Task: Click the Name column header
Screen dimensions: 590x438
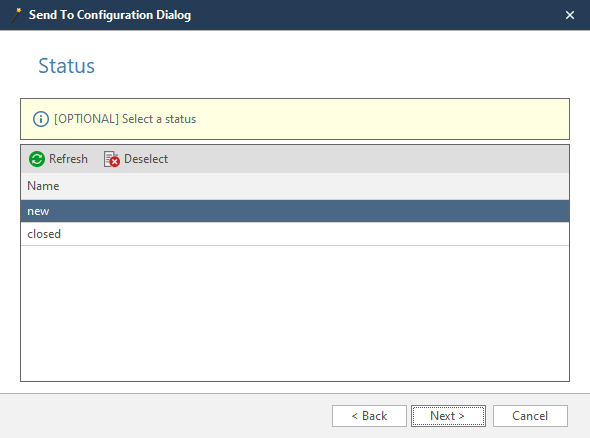Action: (x=295, y=186)
